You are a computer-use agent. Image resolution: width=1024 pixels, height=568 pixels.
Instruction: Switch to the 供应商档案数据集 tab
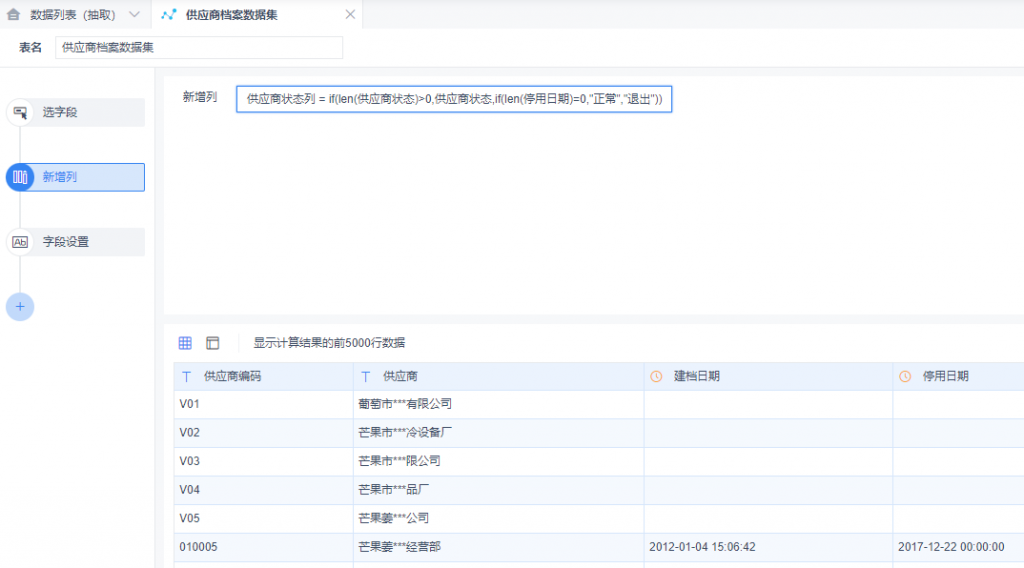pyautogui.click(x=231, y=14)
